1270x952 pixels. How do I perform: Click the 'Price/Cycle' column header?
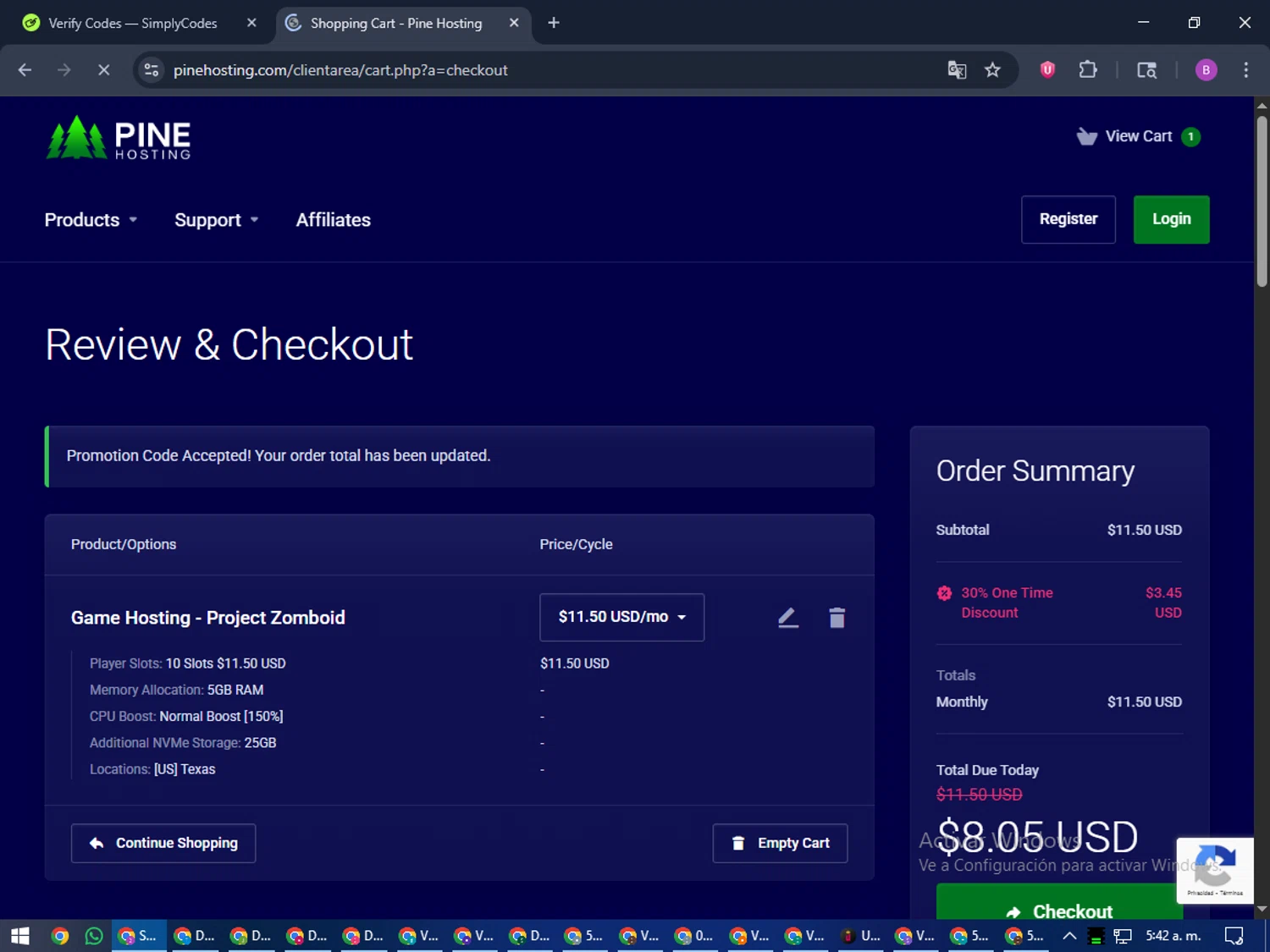(x=576, y=544)
